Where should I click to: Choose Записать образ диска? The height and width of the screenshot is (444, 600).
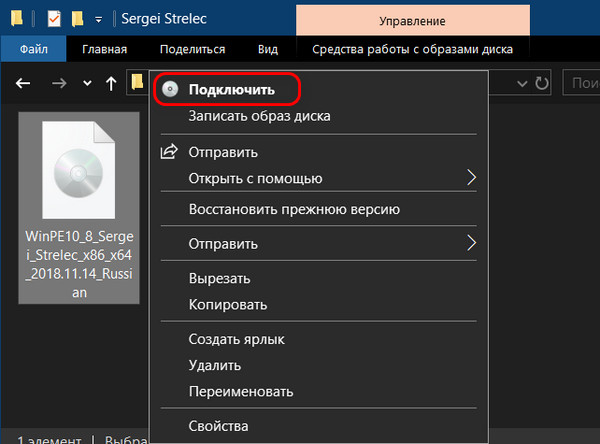pos(319,116)
